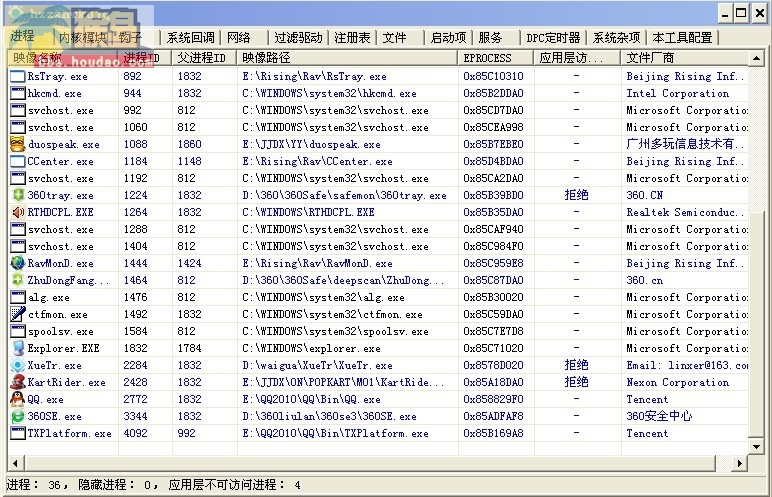Screen dimensions: 772x497
Task: Select the duospeak.exe process name
Action: tap(64, 144)
